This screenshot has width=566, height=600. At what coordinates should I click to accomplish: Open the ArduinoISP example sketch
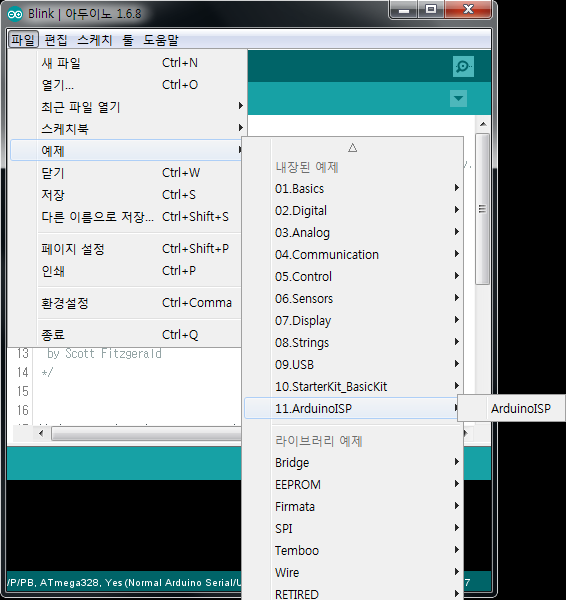pyautogui.click(x=512, y=408)
